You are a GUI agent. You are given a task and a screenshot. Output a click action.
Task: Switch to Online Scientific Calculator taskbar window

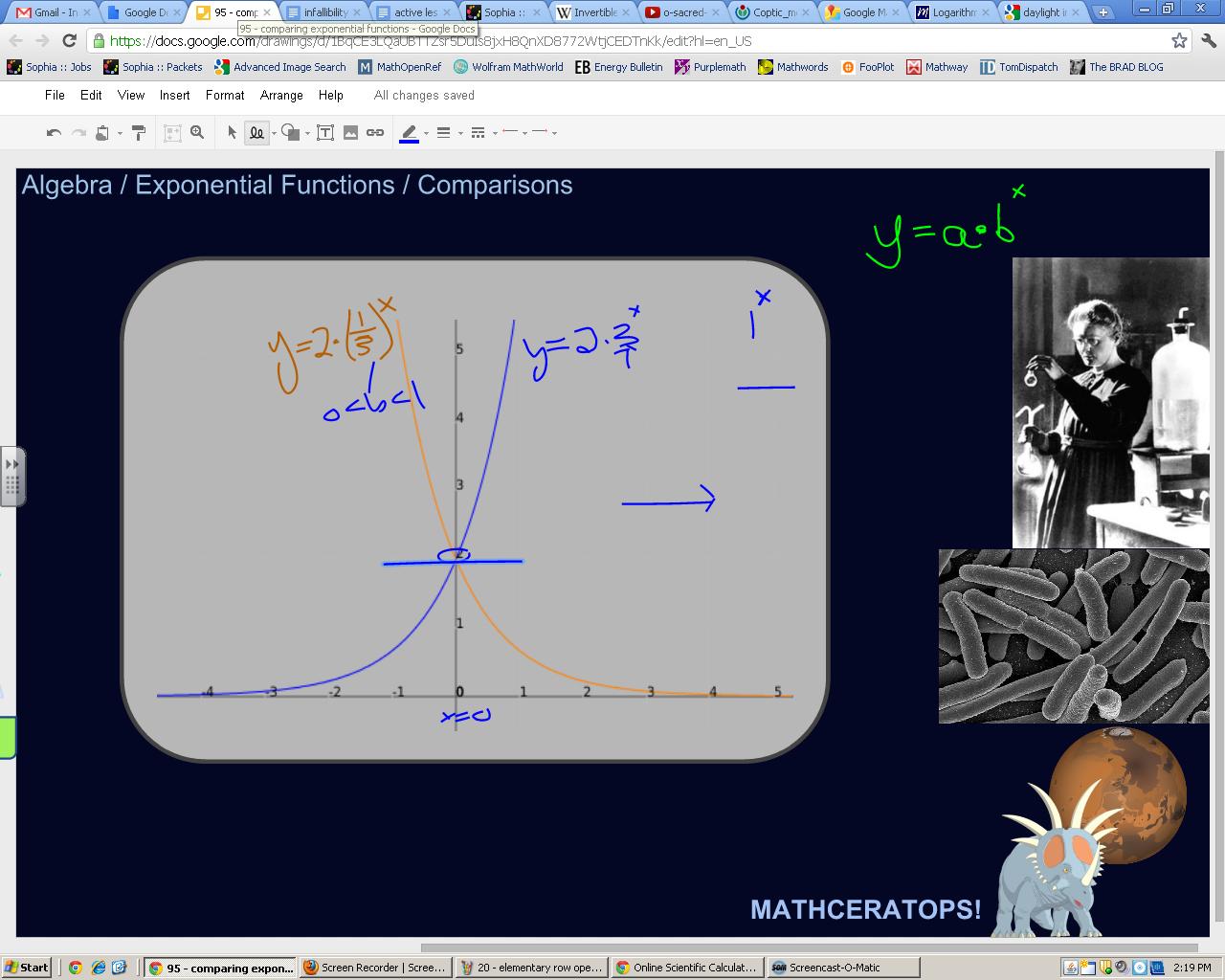(686, 968)
